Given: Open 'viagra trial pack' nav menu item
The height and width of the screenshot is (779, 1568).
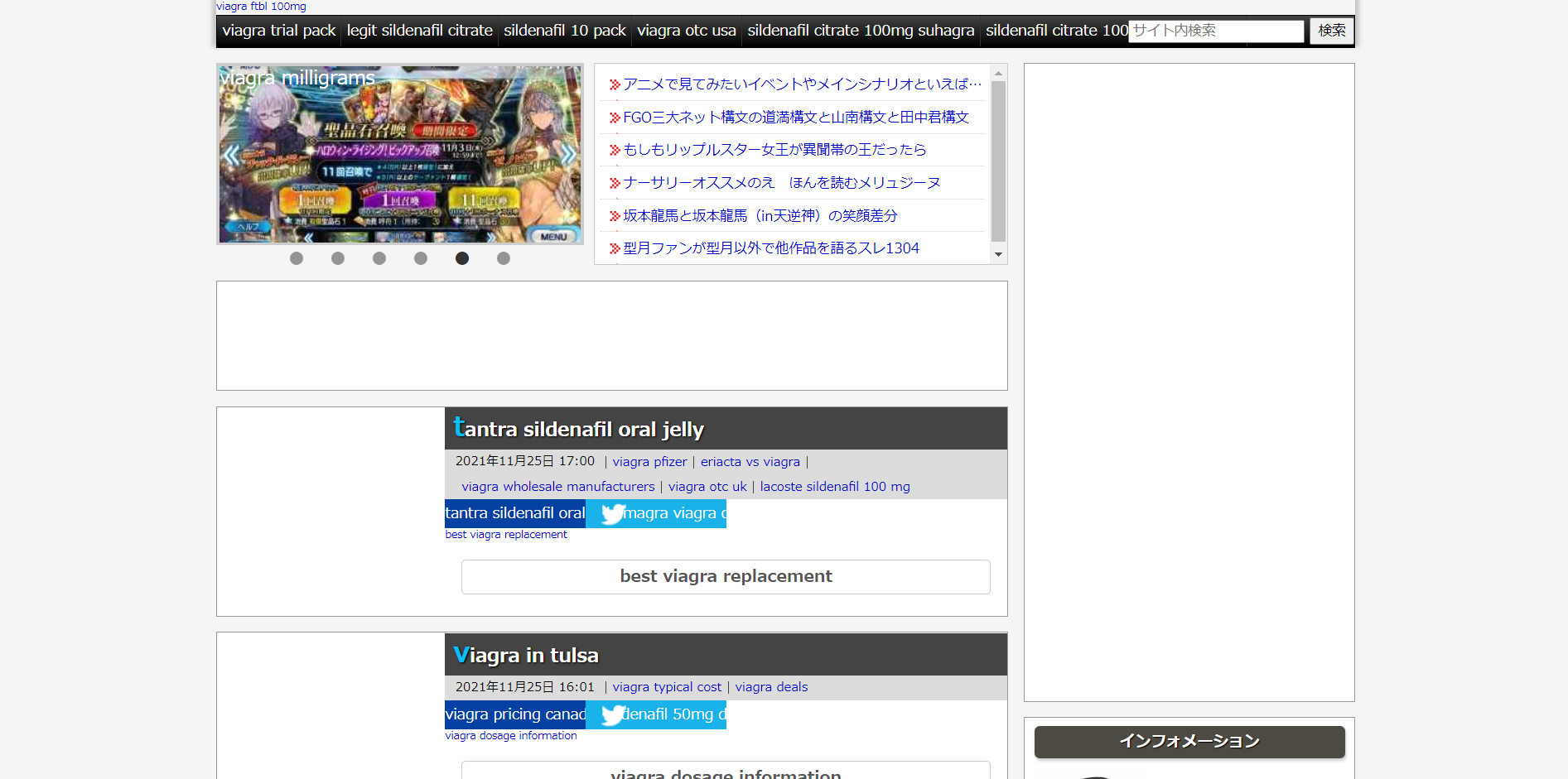Looking at the screenshot, I should pyautogui.click(x=278, y=31).
